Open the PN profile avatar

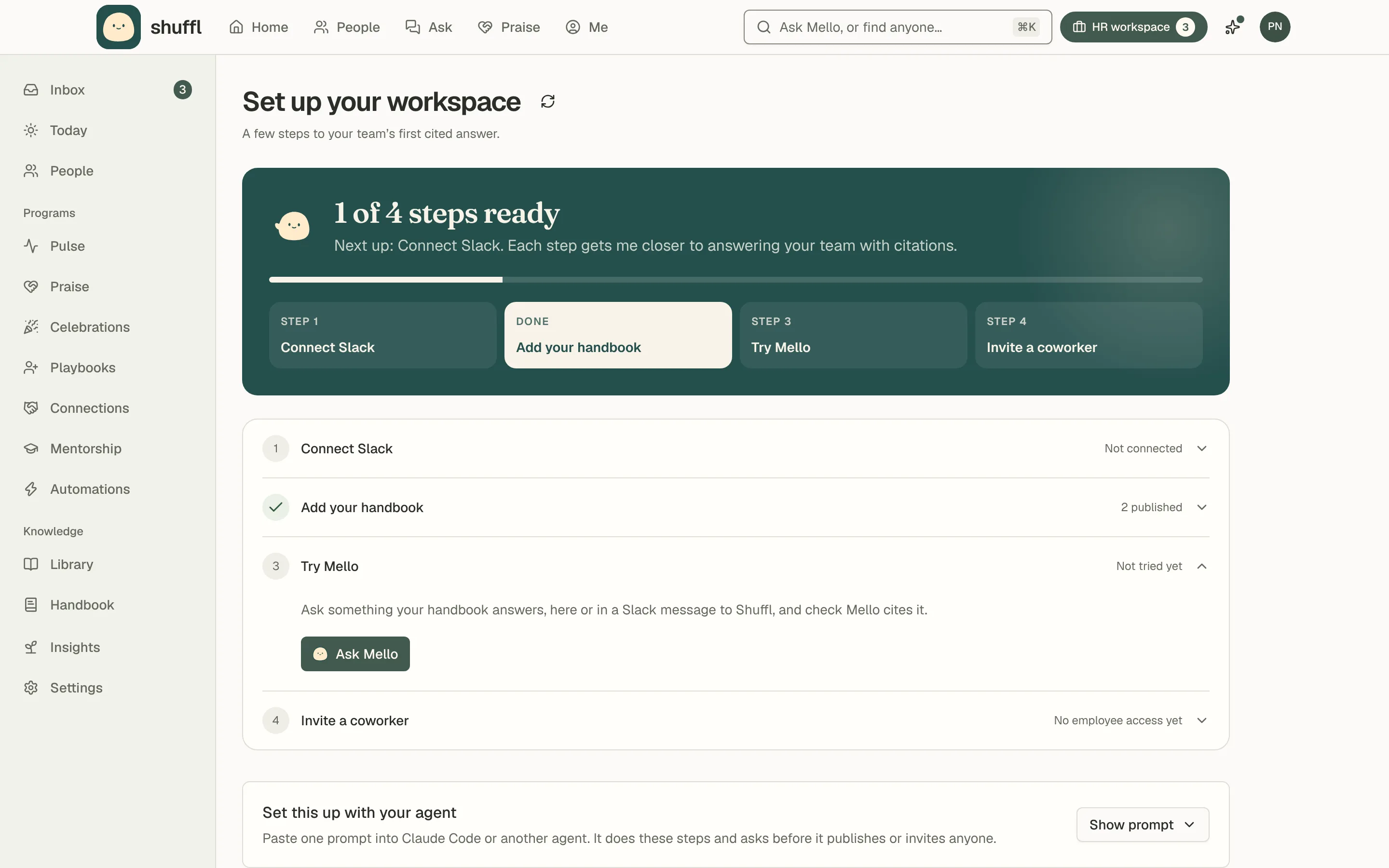pyautogui.click(x=1275, y=27)
